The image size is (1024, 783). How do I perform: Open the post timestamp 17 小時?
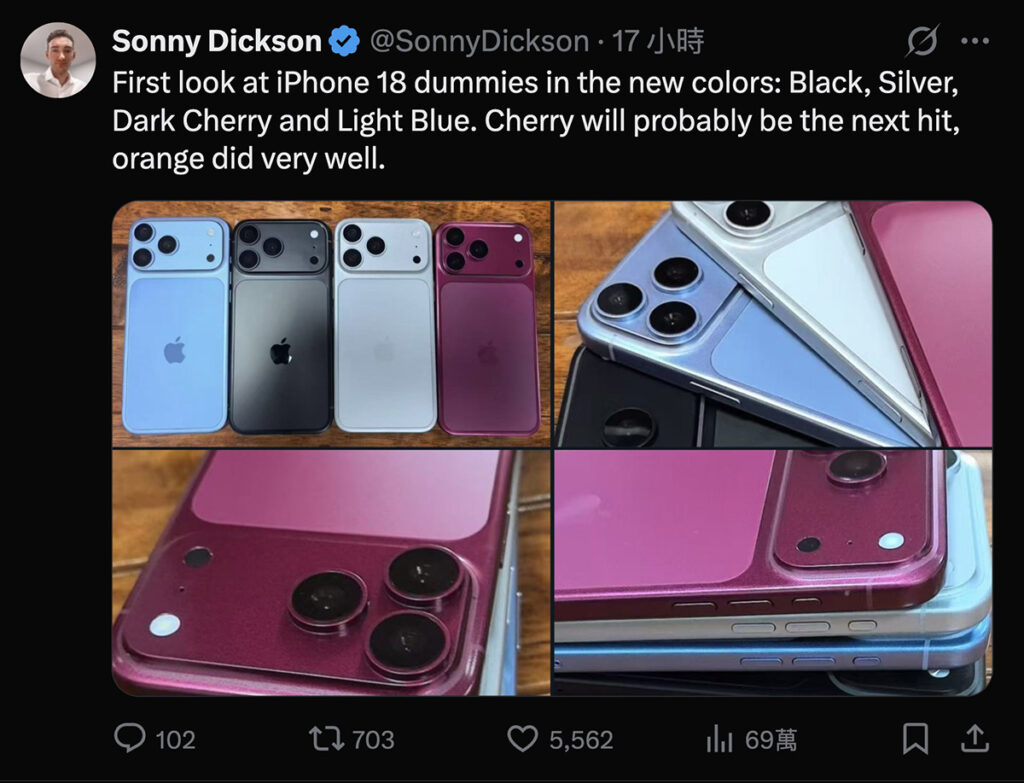click(x=658, y=41)
